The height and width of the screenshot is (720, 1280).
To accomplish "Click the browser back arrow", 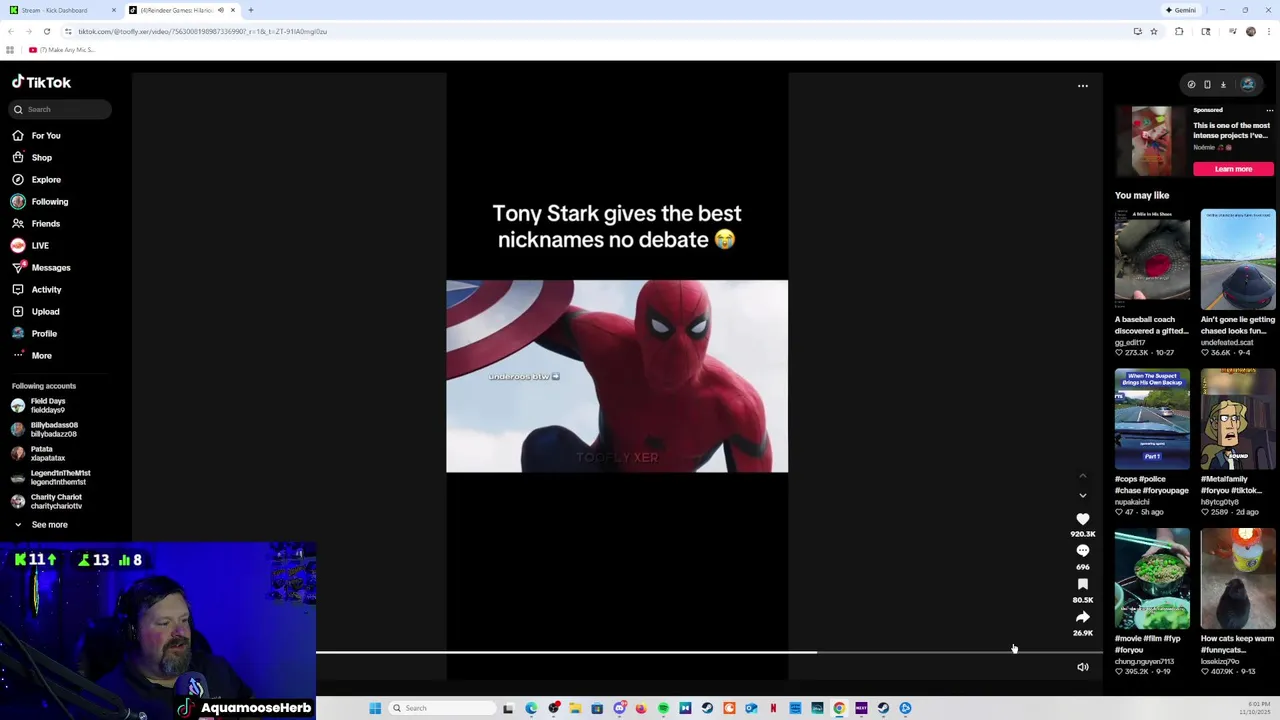I will [x=11, y=31].
